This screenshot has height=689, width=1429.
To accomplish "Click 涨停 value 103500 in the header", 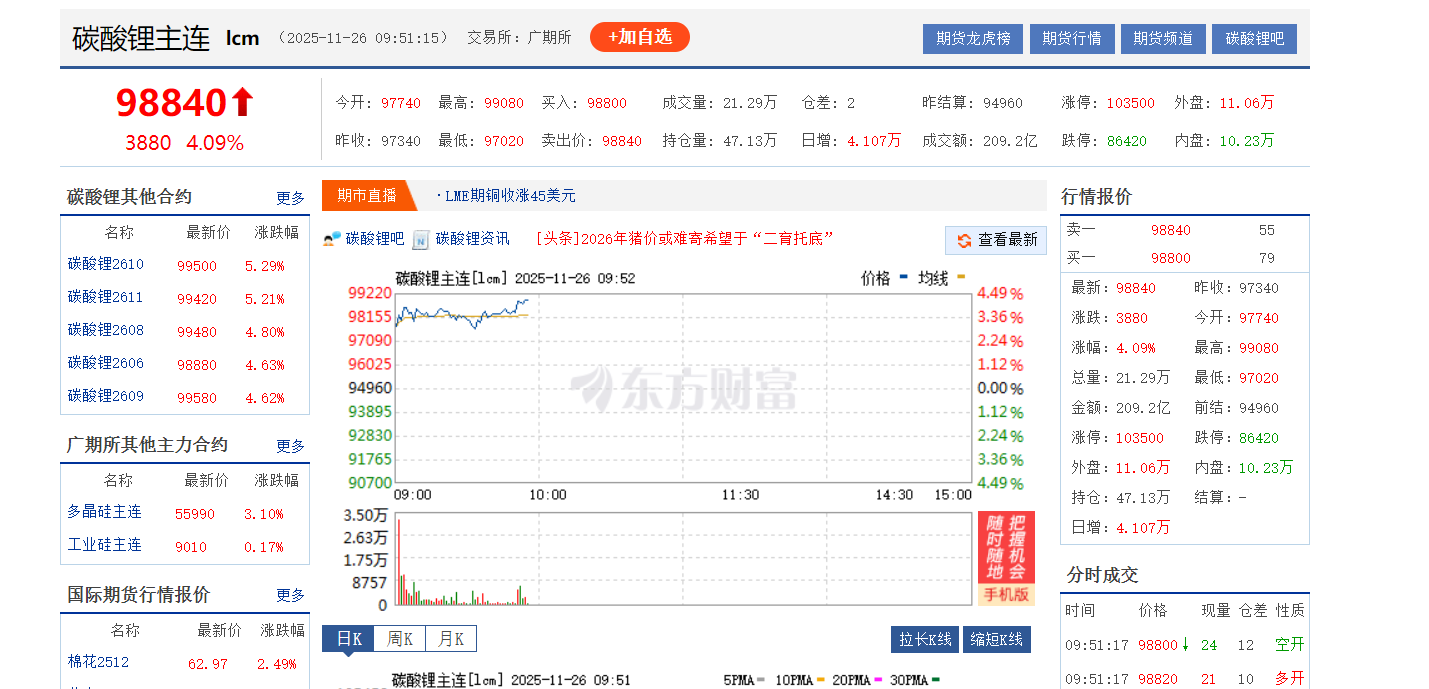I will click(x=1130, y=103).
